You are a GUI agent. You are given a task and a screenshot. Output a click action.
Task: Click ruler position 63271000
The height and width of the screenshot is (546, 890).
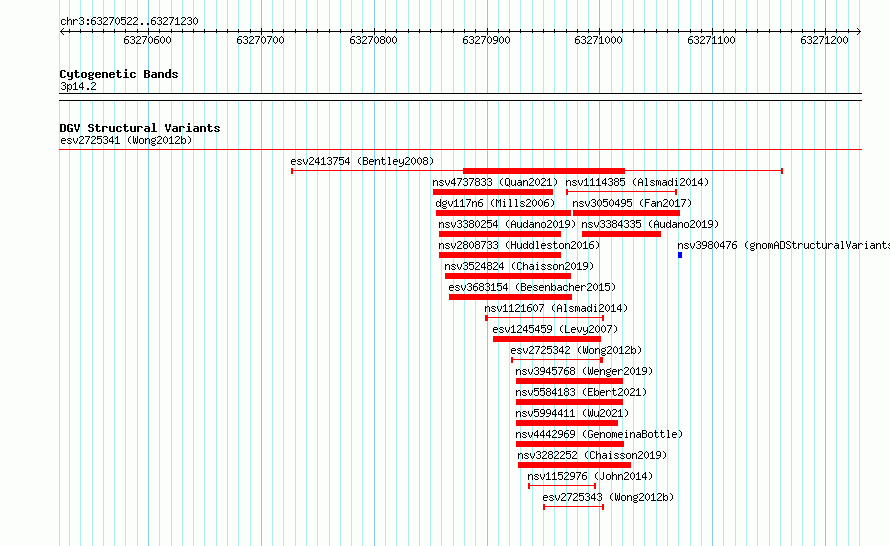598,40
